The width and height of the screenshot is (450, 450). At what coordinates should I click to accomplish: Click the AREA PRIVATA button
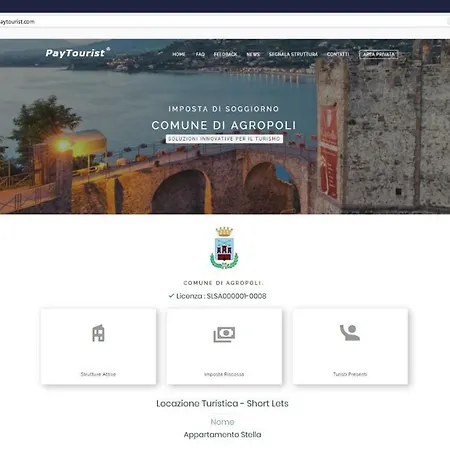coord(378,54)
